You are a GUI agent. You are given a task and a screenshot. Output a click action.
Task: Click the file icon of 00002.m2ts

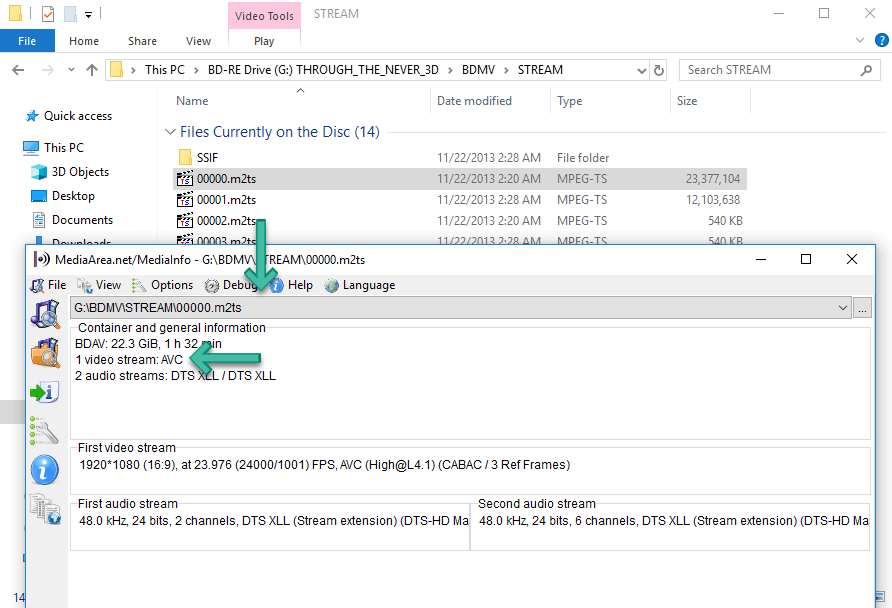coord(185,220)
